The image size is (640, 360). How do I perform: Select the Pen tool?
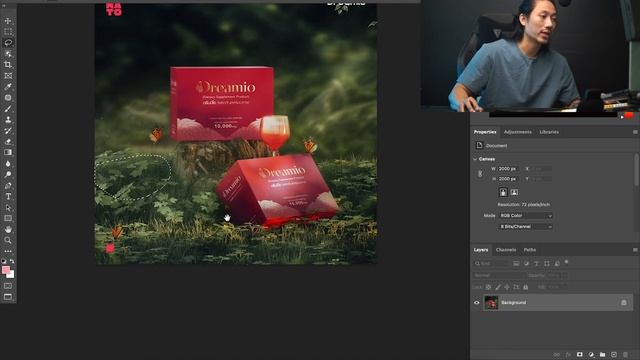click(x=8, y=186)
